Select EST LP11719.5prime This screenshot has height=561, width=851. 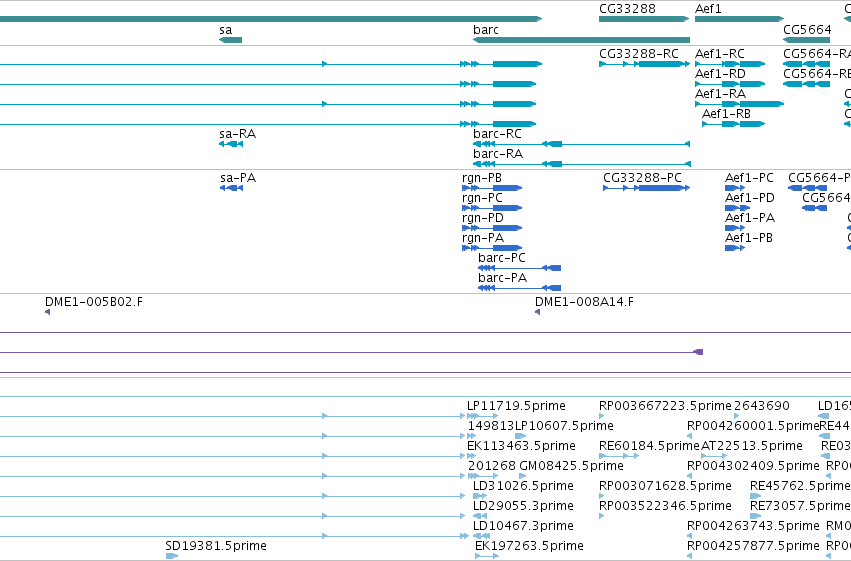[482, 416]
